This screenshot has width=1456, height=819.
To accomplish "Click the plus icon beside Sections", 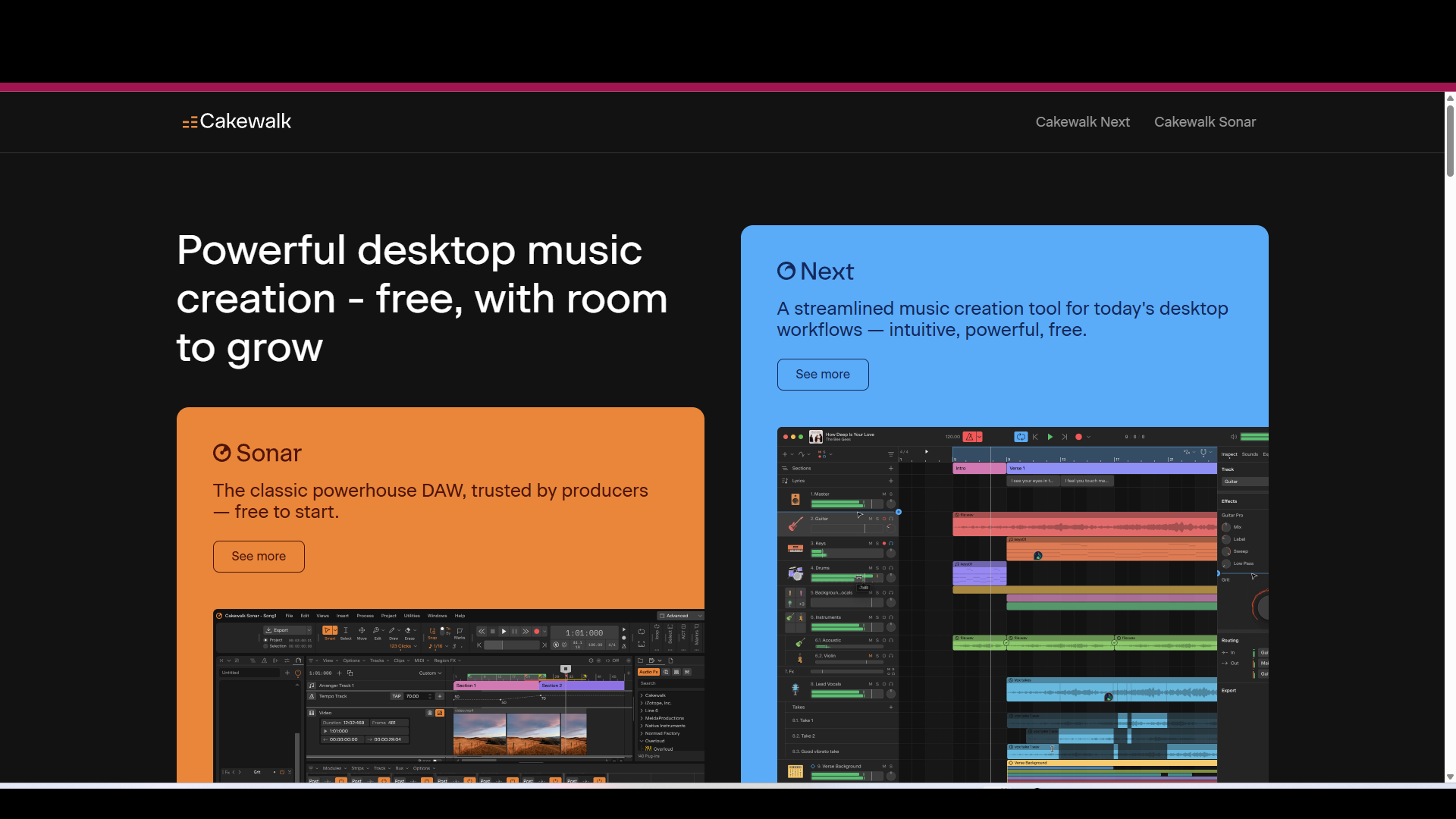I will (x=891, y=469).
